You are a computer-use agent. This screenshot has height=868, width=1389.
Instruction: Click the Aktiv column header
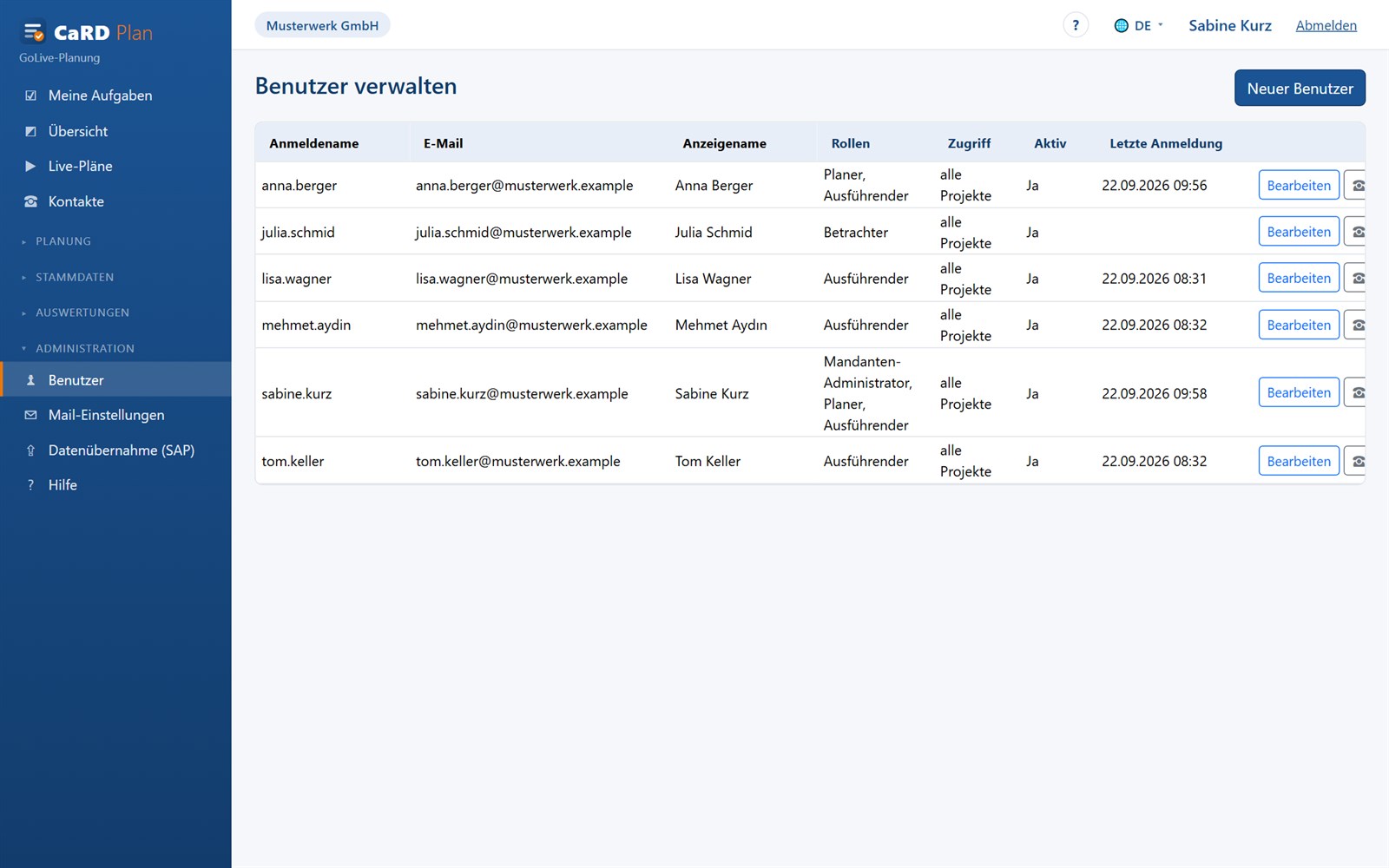[1050, 143]
